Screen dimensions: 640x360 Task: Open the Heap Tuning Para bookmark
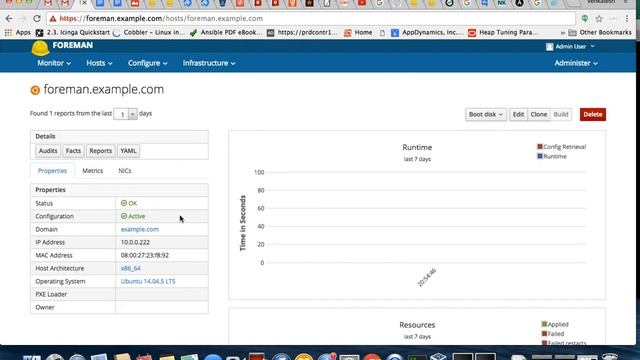[503, 33]
